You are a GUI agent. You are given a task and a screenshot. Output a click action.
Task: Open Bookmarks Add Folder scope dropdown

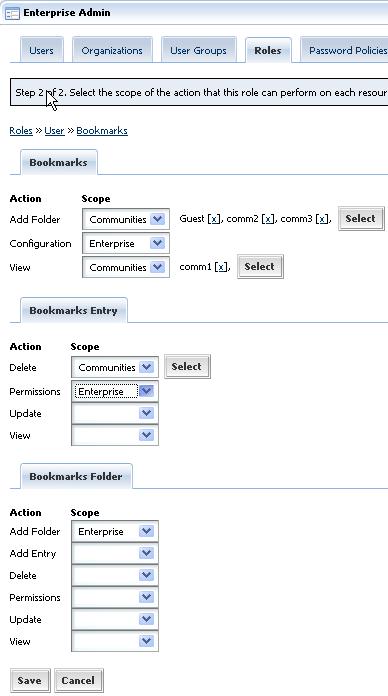126,219
